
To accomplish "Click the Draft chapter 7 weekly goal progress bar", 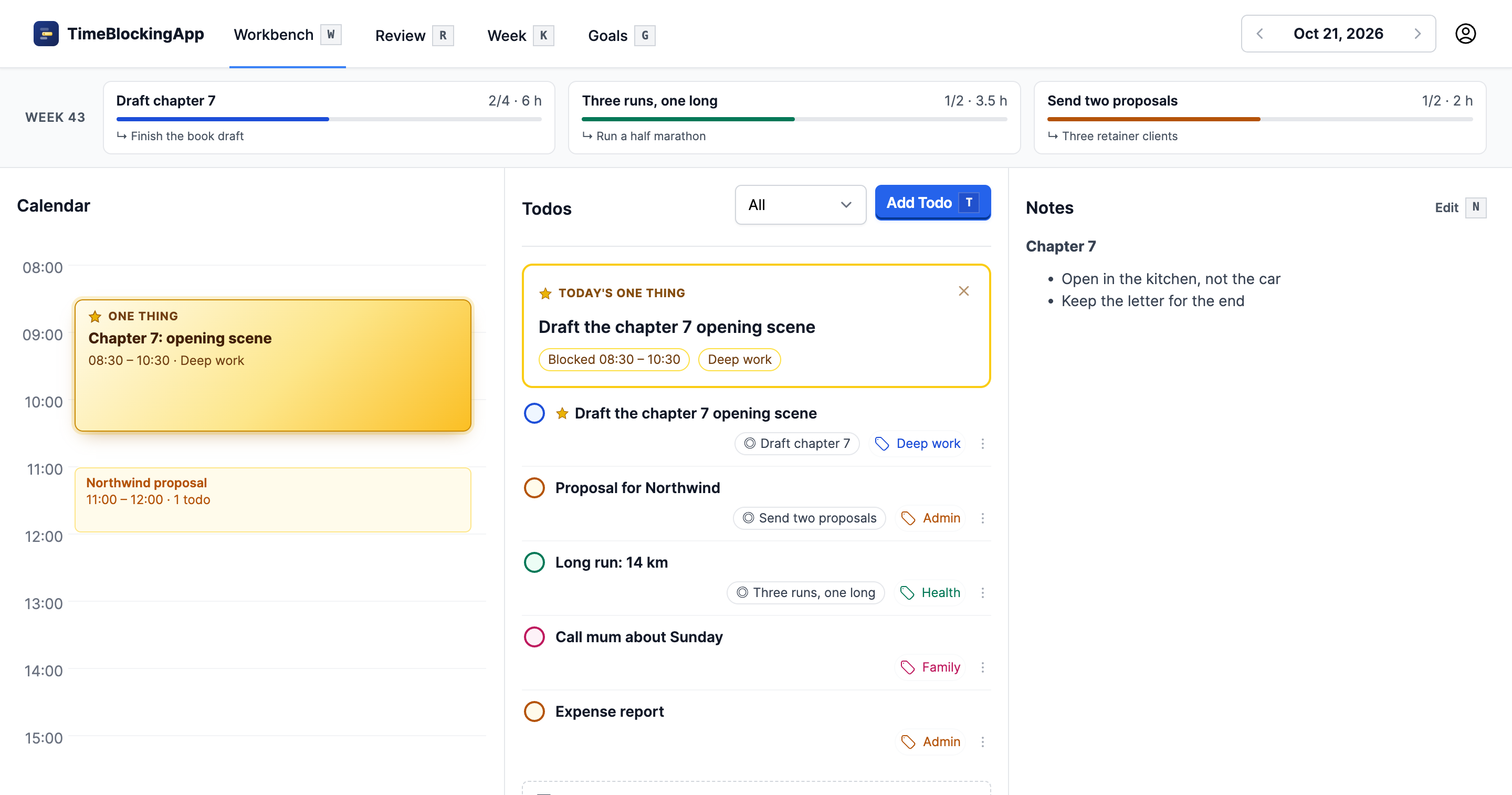I will [x=329, y=119].
